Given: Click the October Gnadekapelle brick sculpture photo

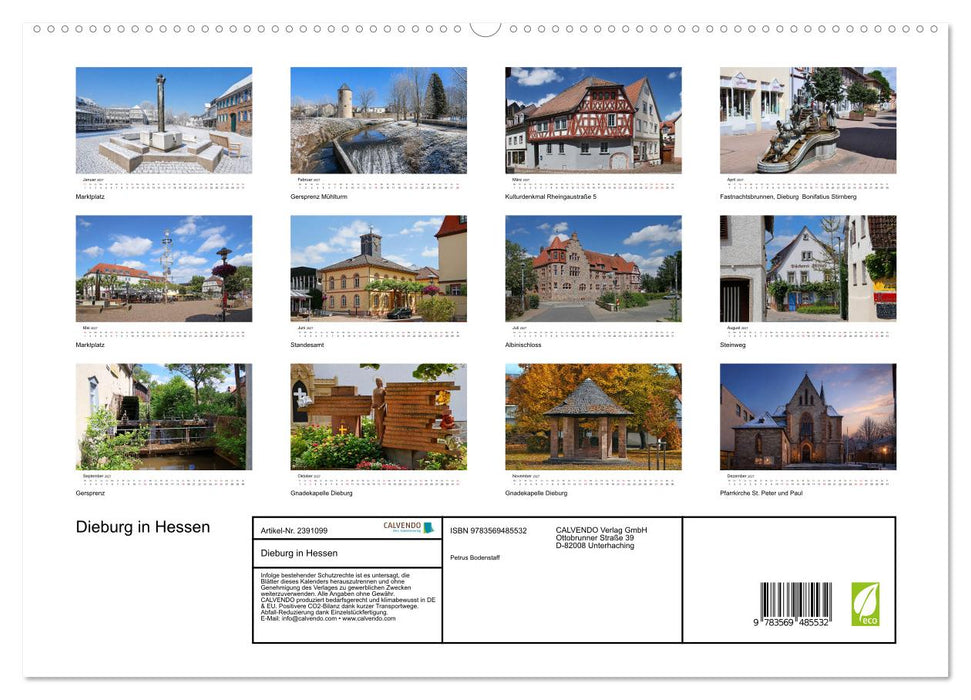Looking at the screenshot, I should 378,416.
